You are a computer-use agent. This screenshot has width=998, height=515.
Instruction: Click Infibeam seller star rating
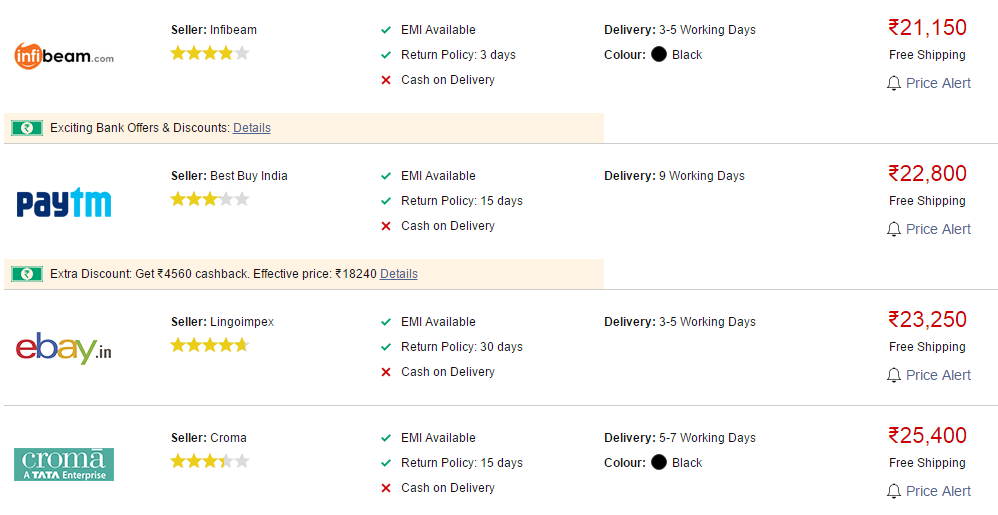209,53
